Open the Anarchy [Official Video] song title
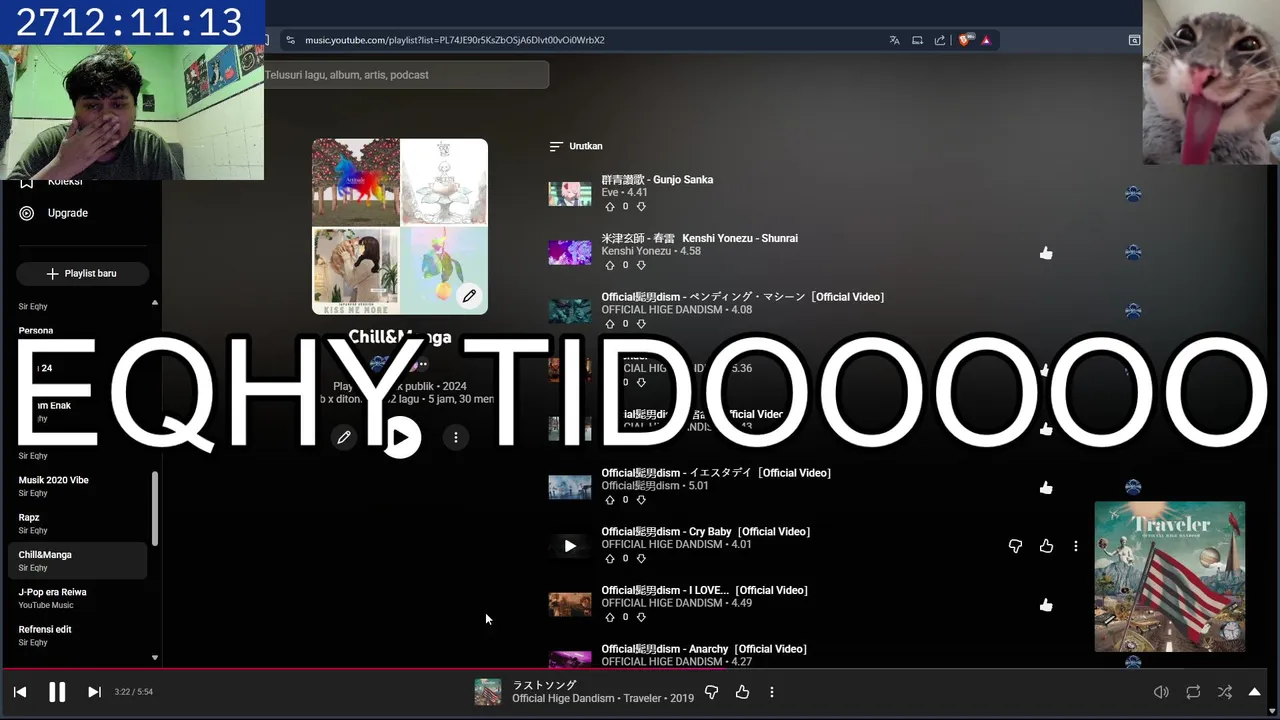Viewport: 1280px width, 720px height. point(704,649)
